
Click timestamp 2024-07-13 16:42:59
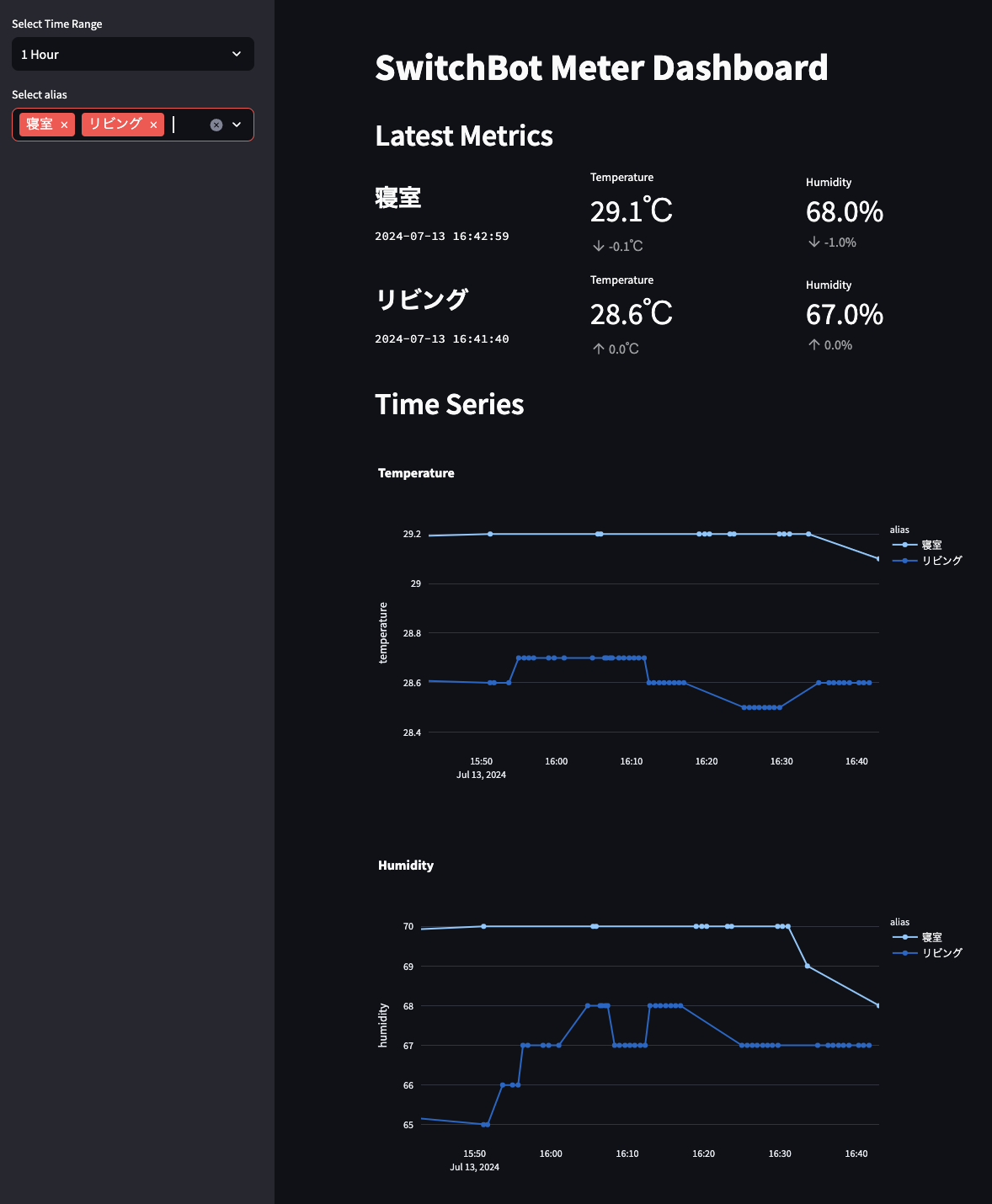click(442, 237)
